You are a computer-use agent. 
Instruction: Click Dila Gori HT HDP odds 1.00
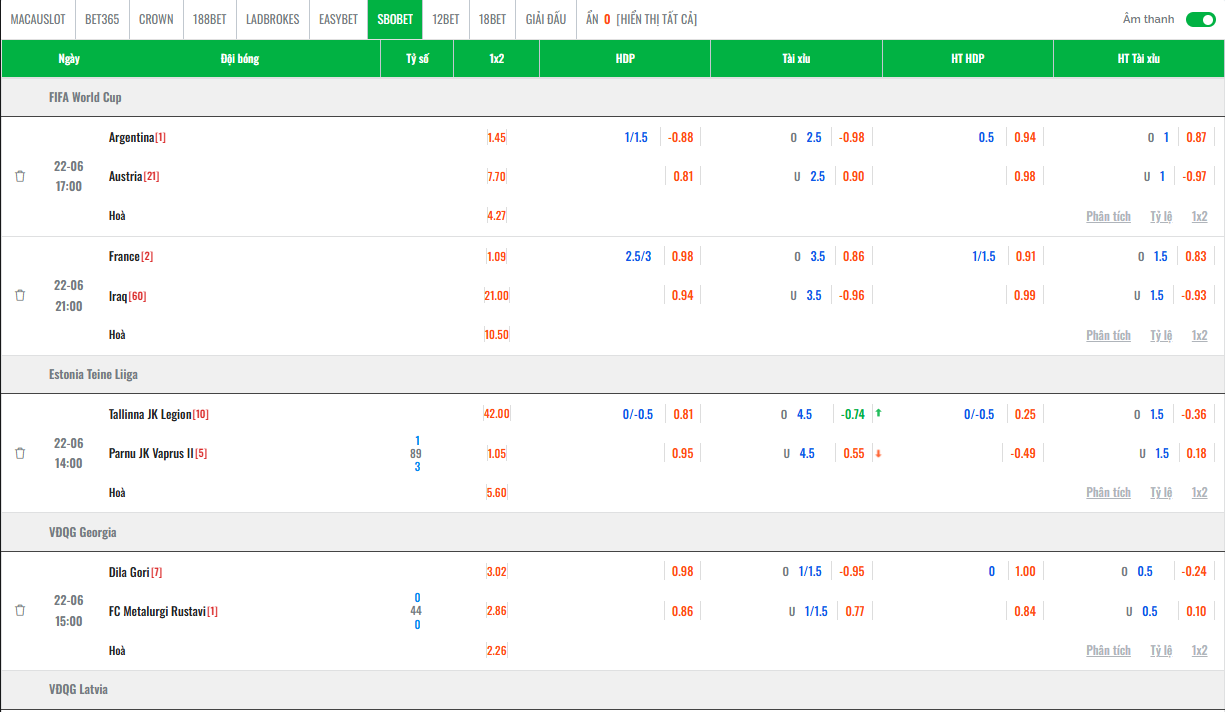pos(1025,572)
